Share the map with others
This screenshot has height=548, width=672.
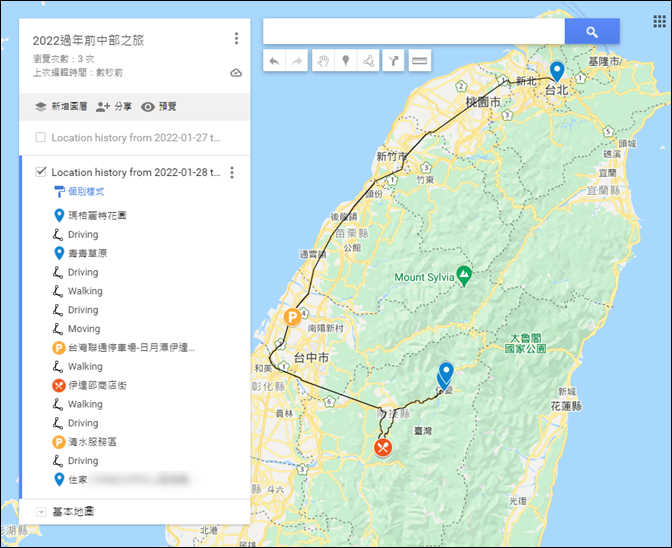click(114, 106)
